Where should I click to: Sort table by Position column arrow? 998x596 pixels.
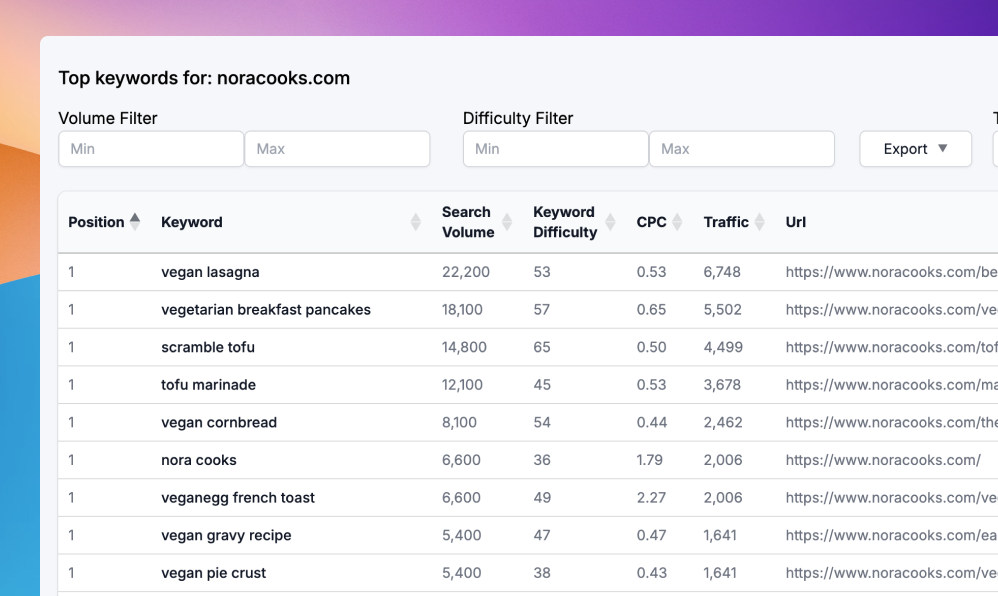[135, 222]
